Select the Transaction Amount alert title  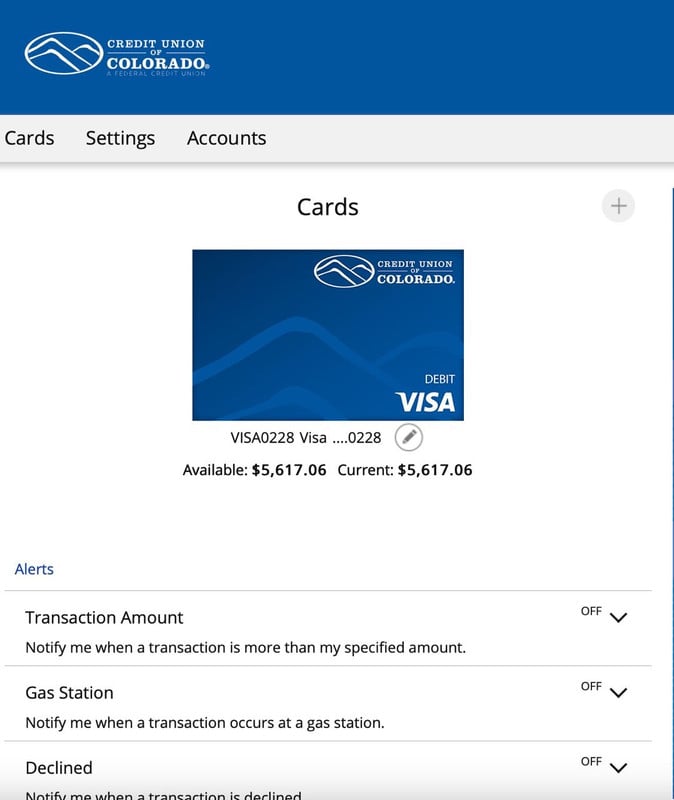coord(104,617)
